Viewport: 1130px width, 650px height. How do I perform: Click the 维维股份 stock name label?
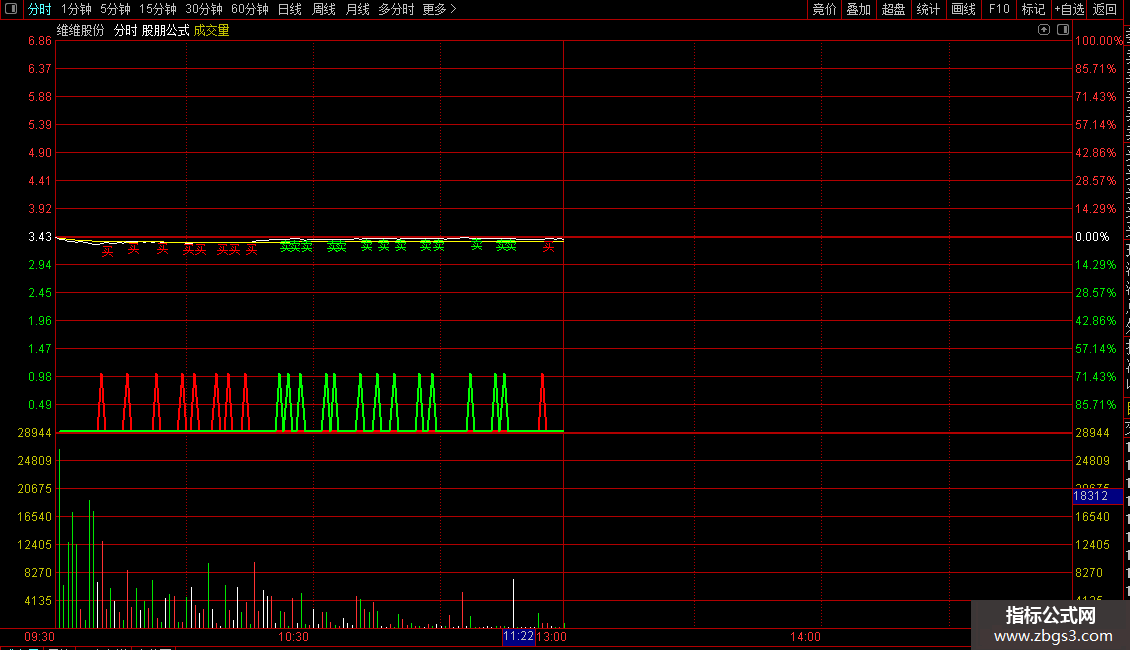(x=81, y=30)
